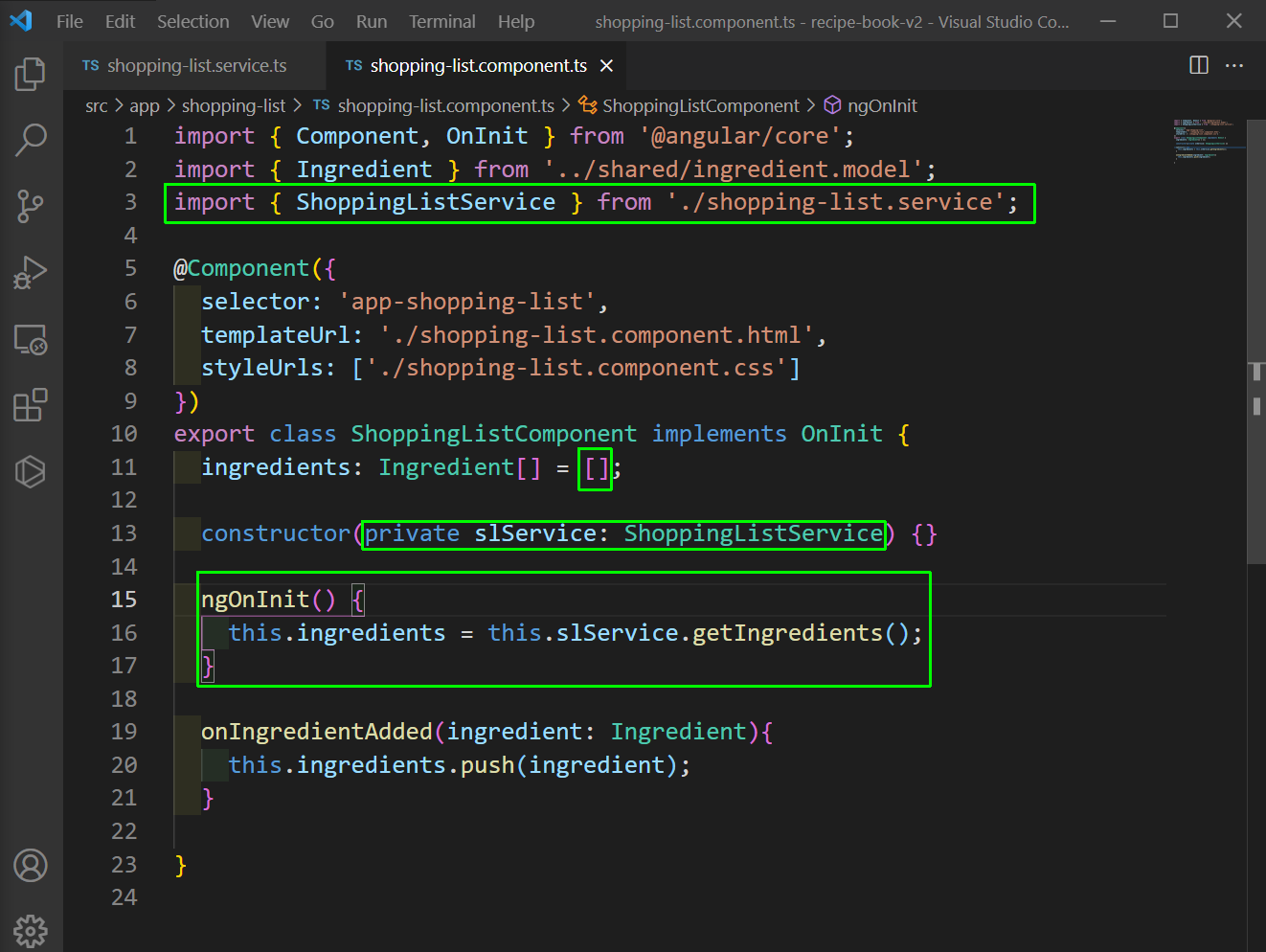This screenshot has width=1266, height=952.
Task: Click the onIngredientAdded method name
Action: point(317,732)
